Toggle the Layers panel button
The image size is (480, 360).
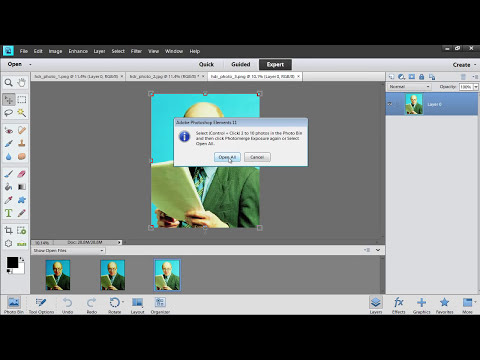tap(376, 305)
